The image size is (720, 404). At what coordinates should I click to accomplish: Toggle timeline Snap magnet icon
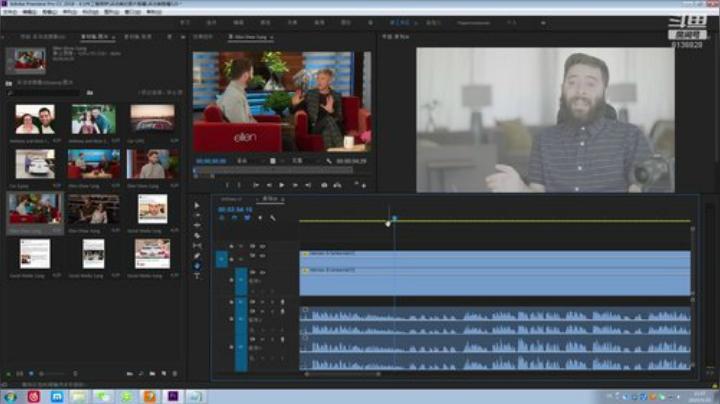click(x=235, y=218)
